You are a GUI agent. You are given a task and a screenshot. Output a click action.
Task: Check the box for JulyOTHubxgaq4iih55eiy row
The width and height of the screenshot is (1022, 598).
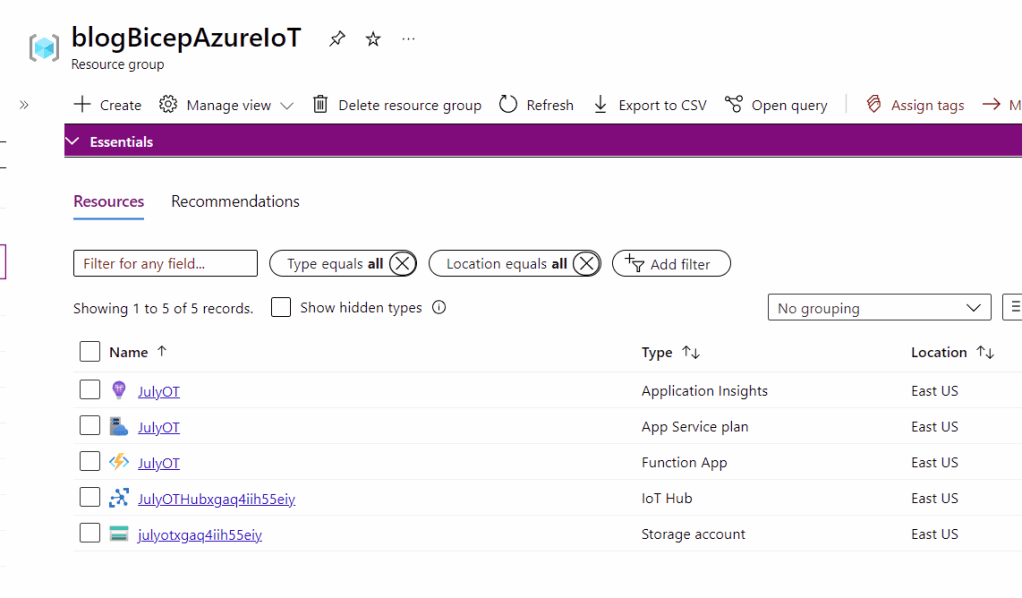click(90, 498)
